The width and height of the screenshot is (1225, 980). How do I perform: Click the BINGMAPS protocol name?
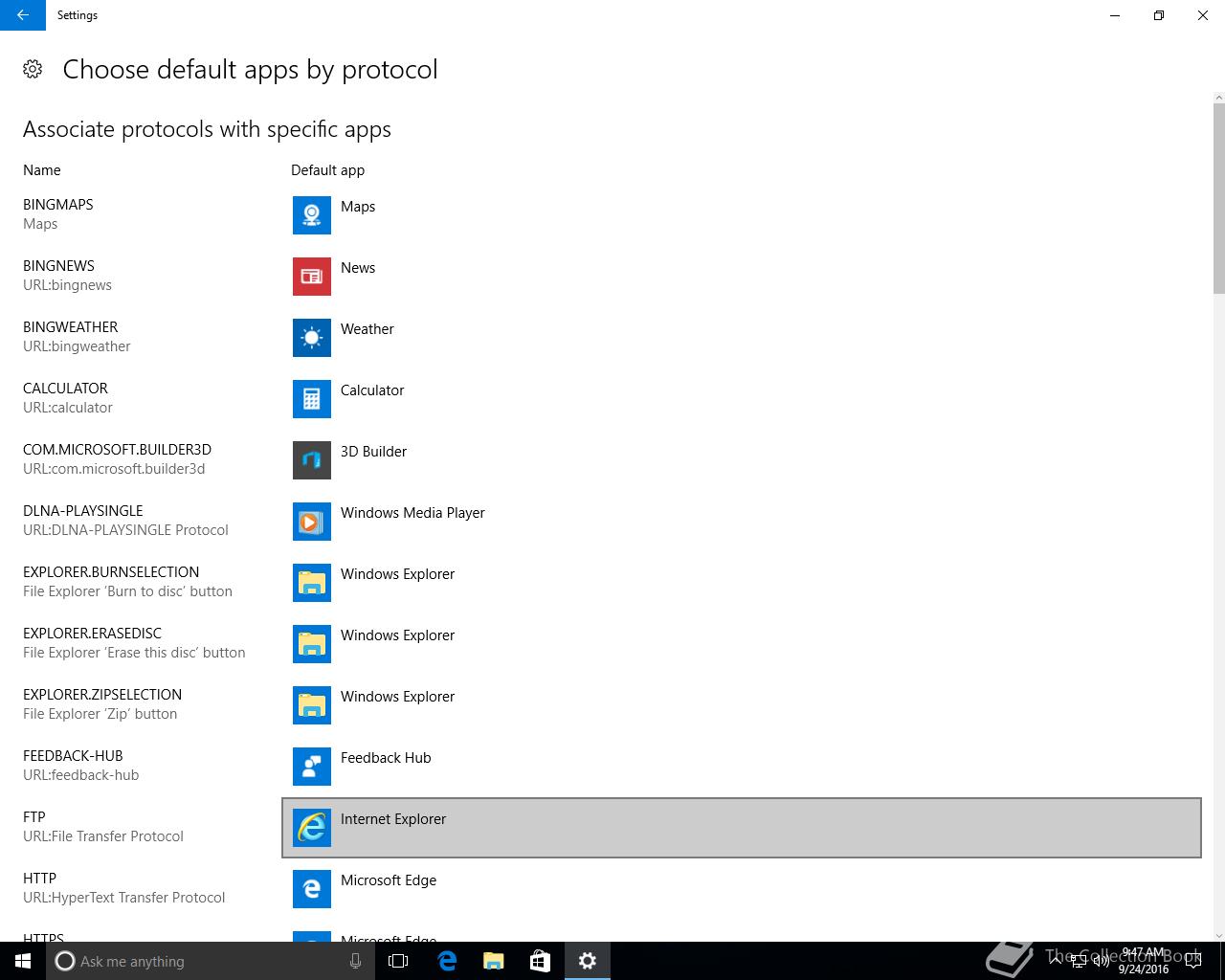click(x=58, y=205)
